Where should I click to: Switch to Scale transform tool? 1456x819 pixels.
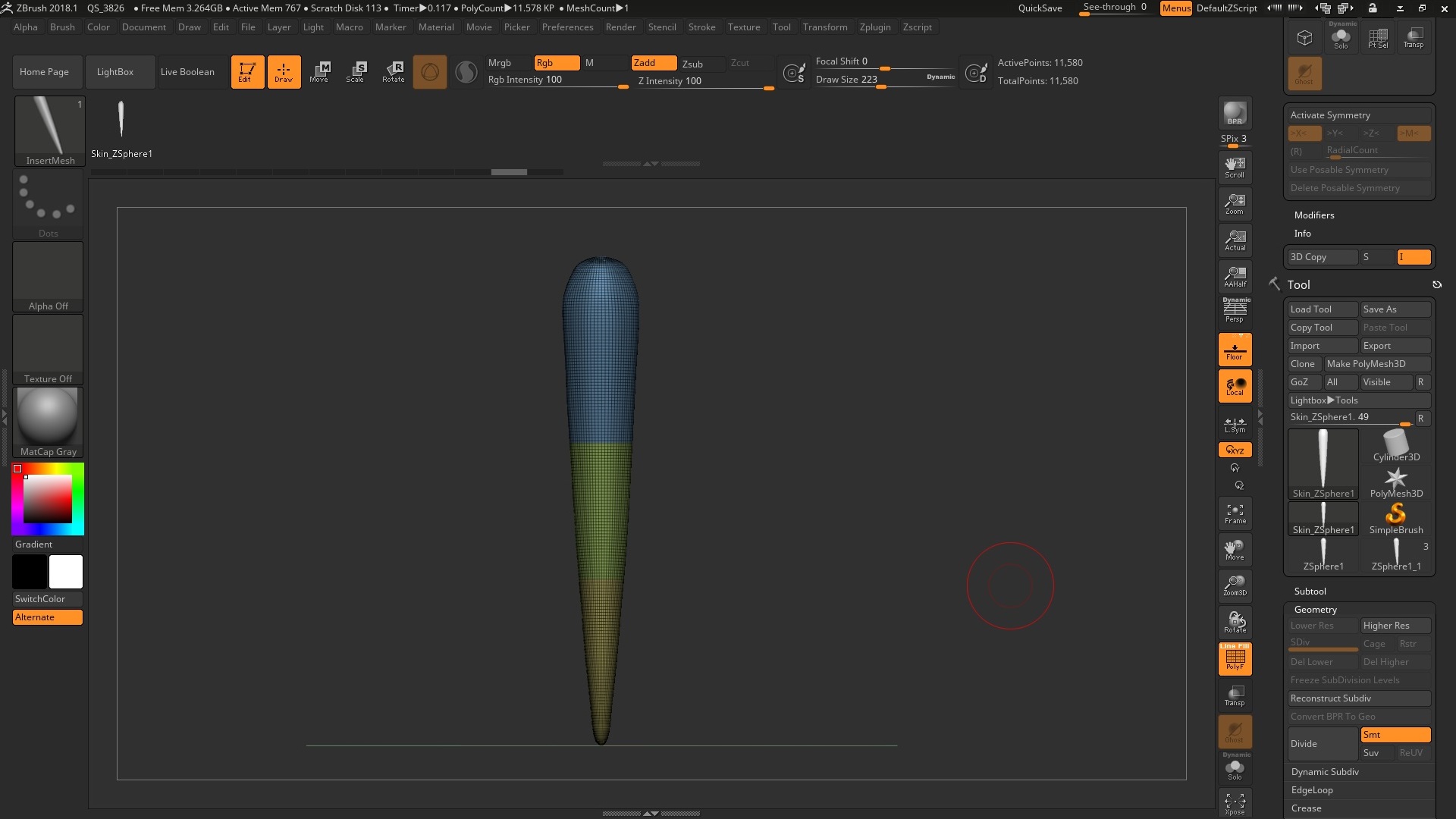(x=355, y=72)
